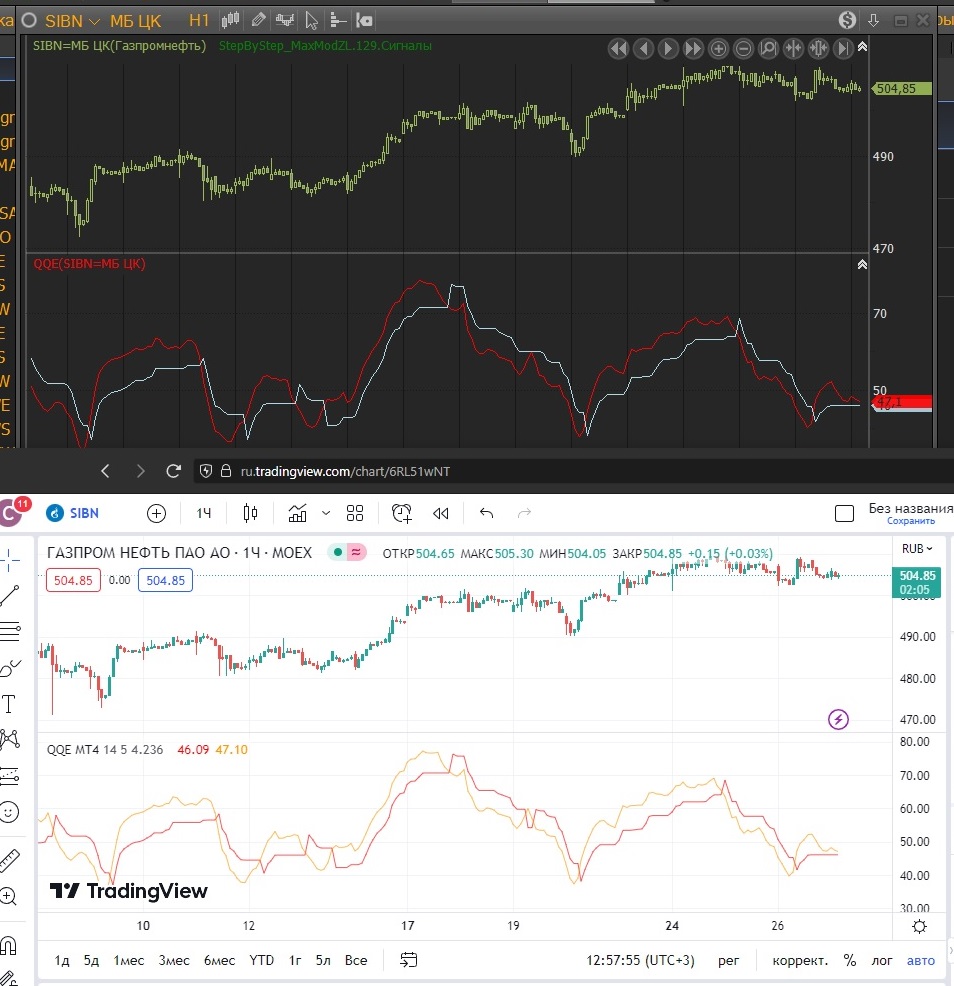Image resolution: width=954 pixels, height=986 pixels.
Task: Select the Text tool in drawing sidebar
Action: [10, 704]
